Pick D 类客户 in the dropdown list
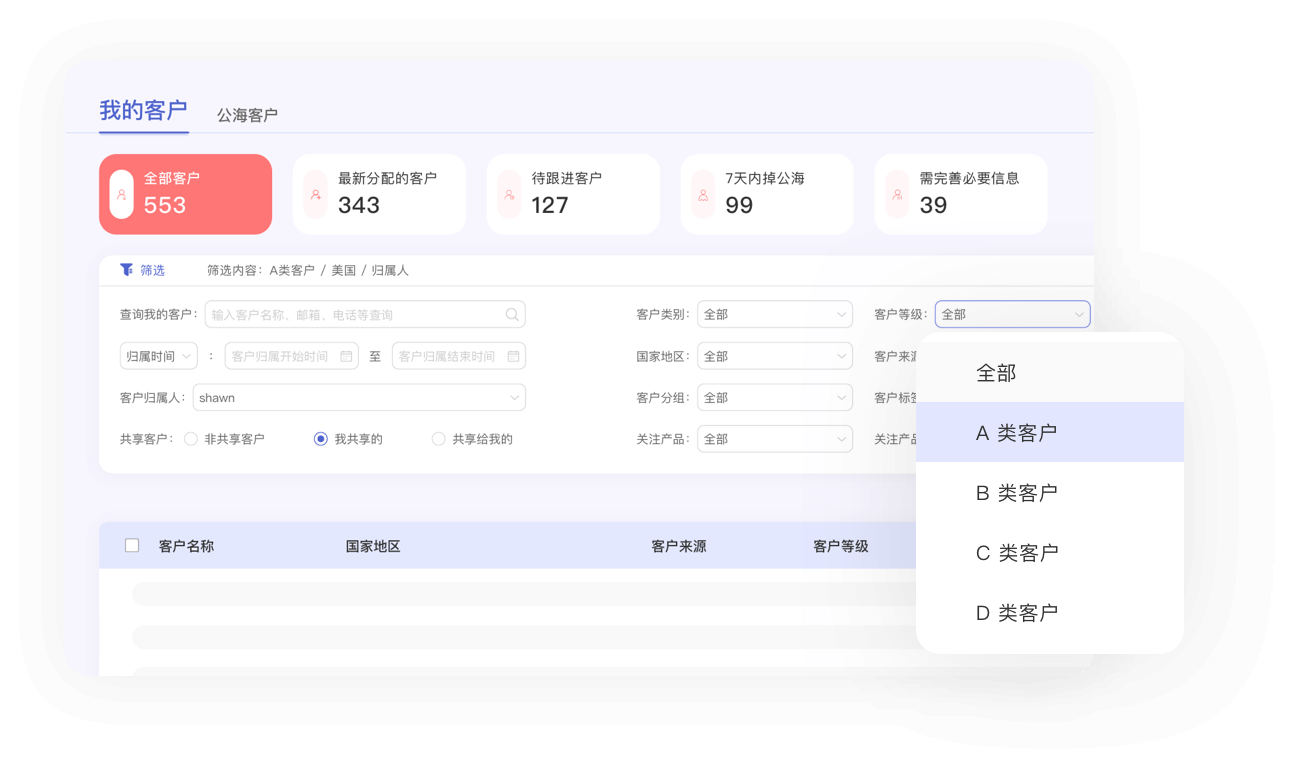This screenshot has height=772, width=1298. pos(1016,613)
